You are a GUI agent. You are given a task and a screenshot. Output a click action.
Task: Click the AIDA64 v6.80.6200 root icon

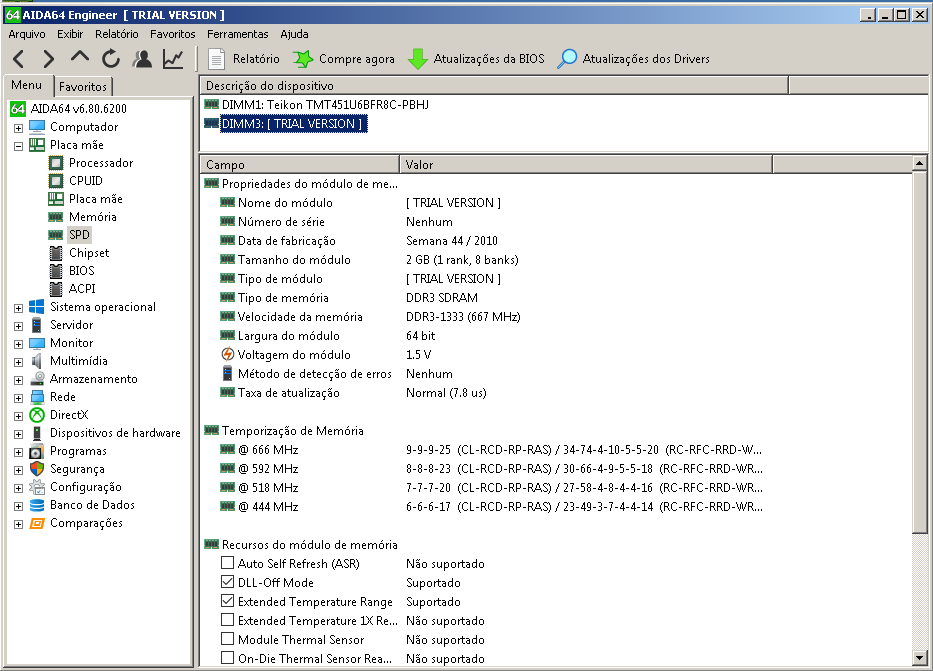point(18,109)
